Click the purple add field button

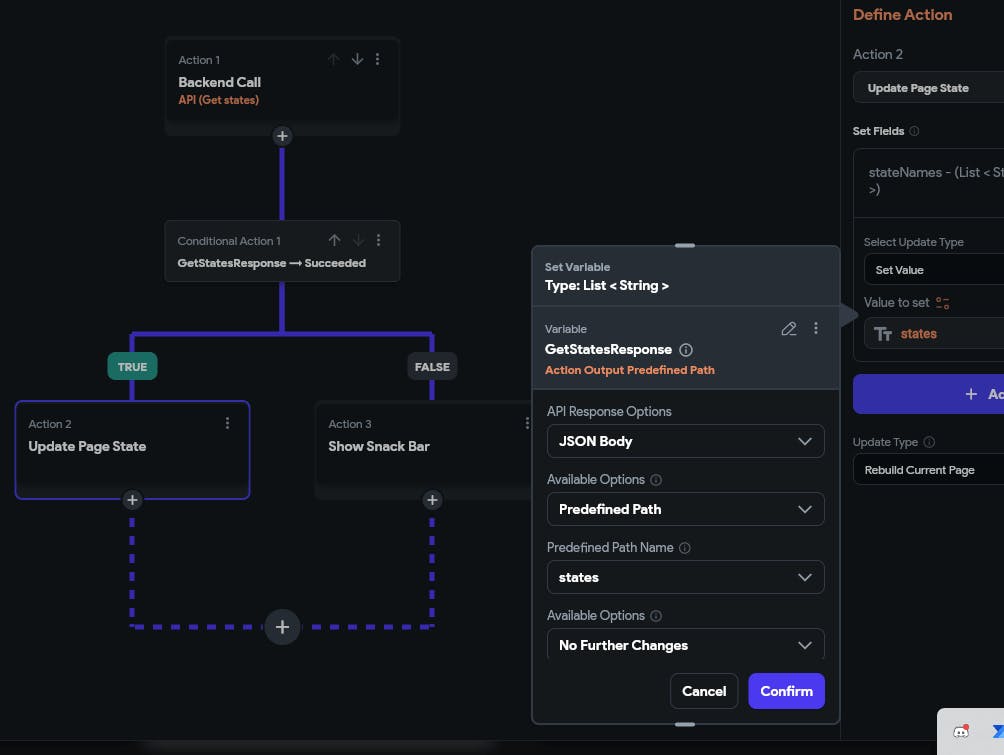click(928, 394)
